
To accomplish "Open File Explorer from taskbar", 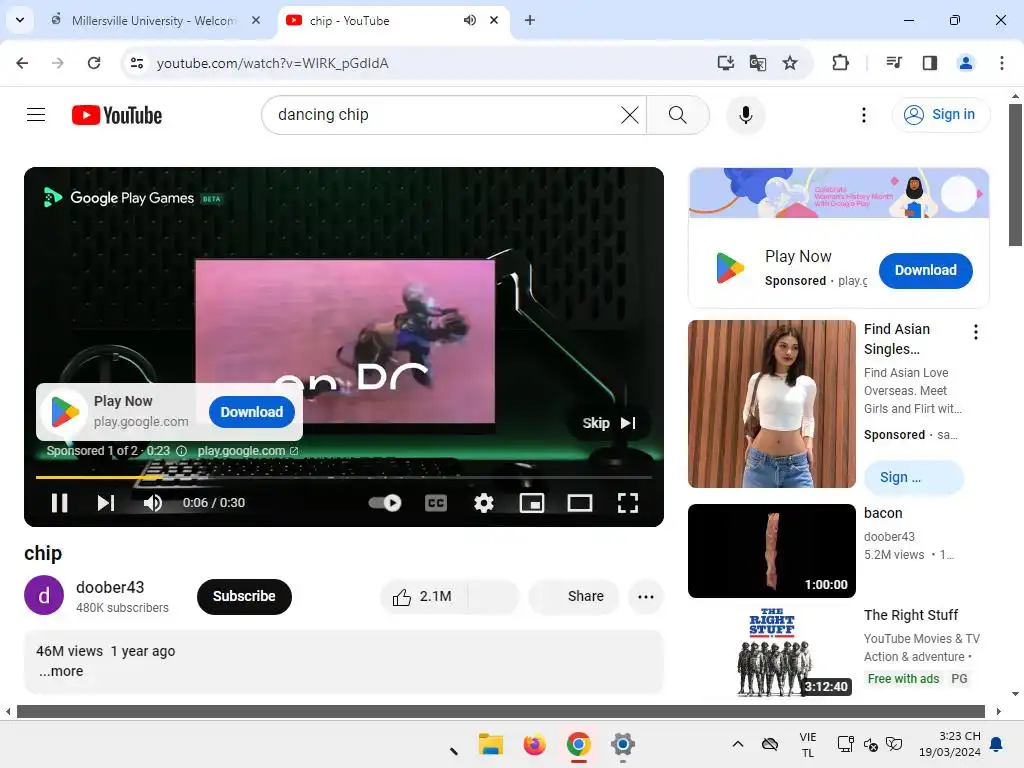I will pyautogui.click(x=490, y=744).
